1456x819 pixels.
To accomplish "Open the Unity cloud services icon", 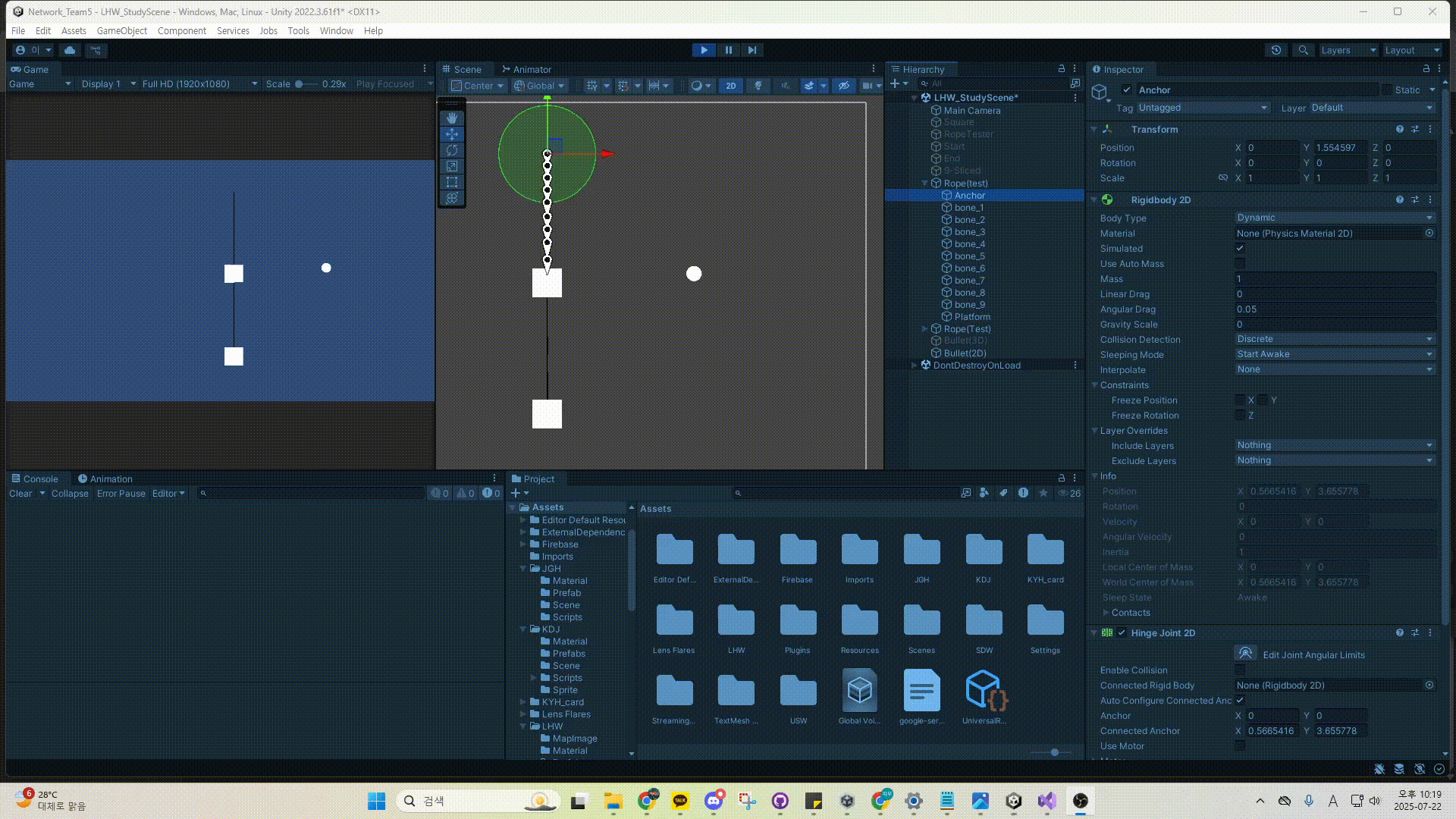I will coord(70,50).
